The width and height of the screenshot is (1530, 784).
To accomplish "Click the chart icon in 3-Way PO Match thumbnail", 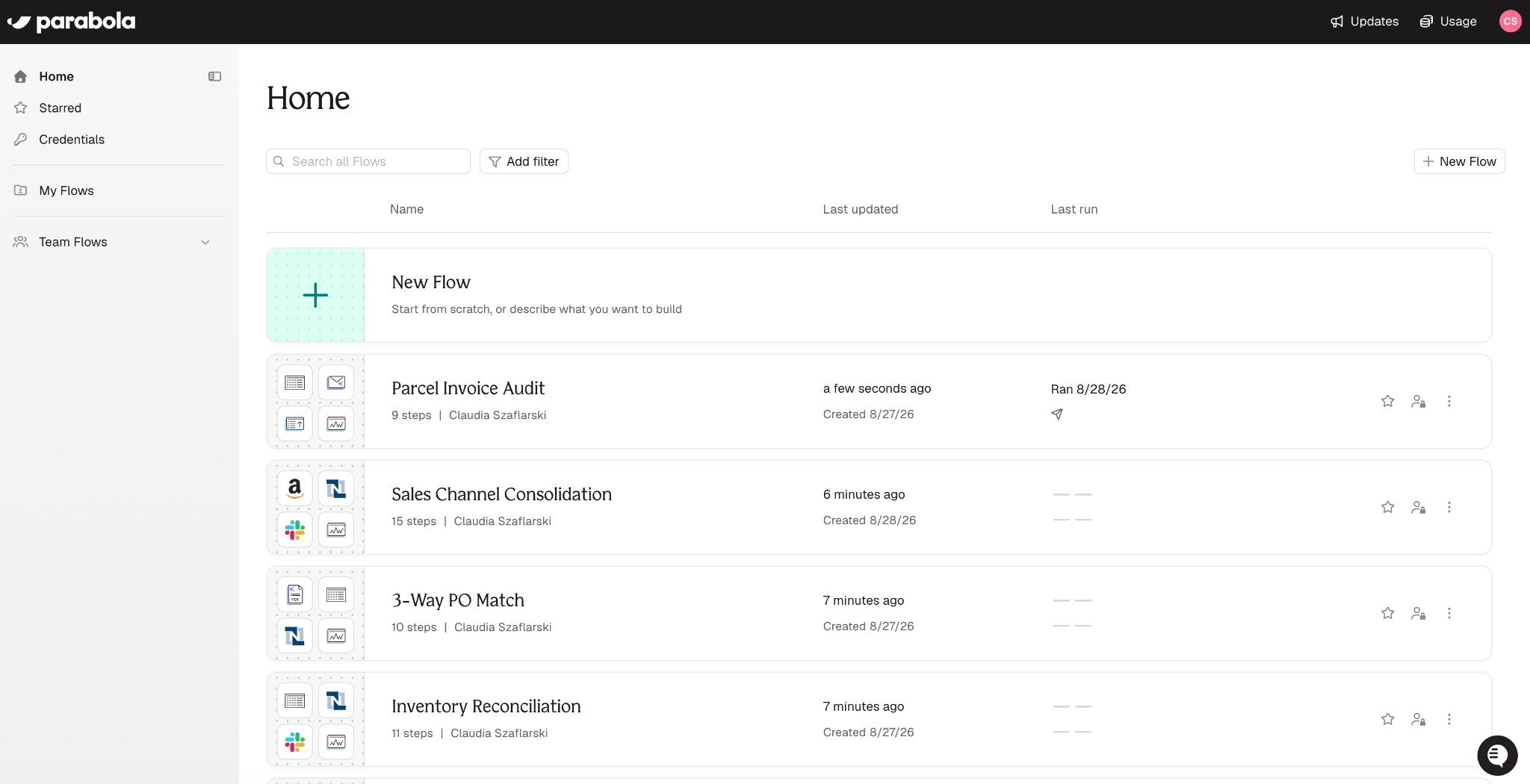I will pyautogui.click(x=336, y=635).
